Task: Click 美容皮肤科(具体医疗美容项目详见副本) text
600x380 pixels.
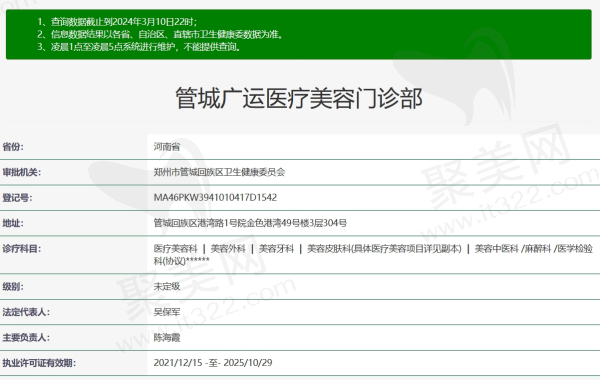Action: (384, 249)
